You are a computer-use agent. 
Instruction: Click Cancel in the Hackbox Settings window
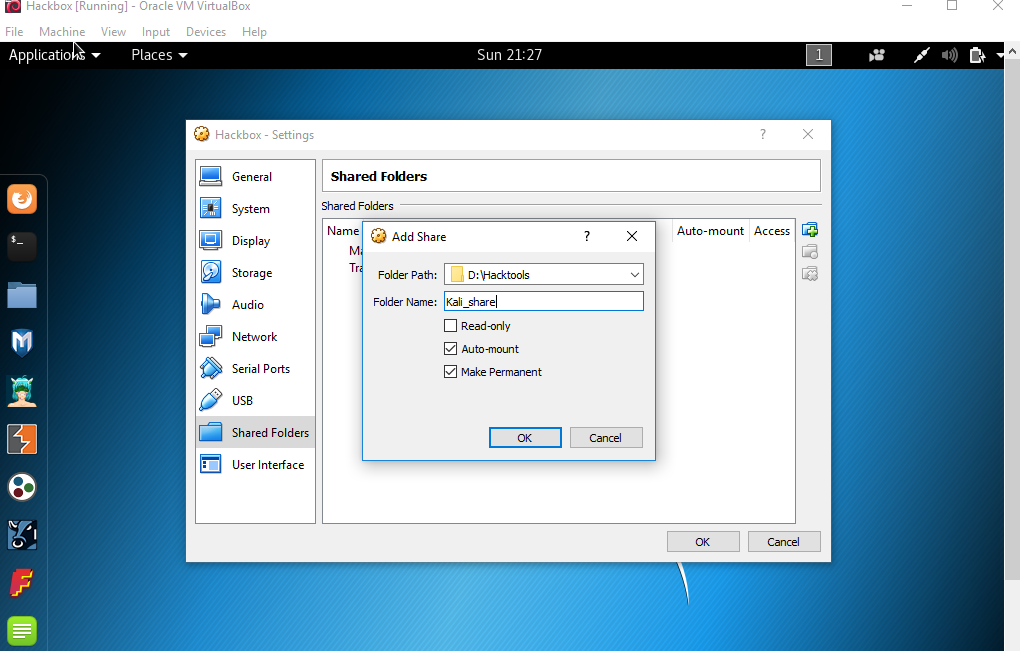coord(783,542)
